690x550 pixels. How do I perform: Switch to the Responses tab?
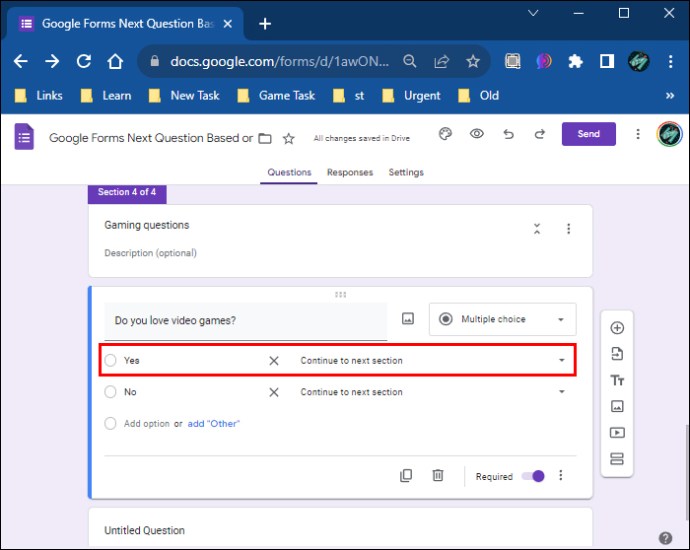point(350,172)
